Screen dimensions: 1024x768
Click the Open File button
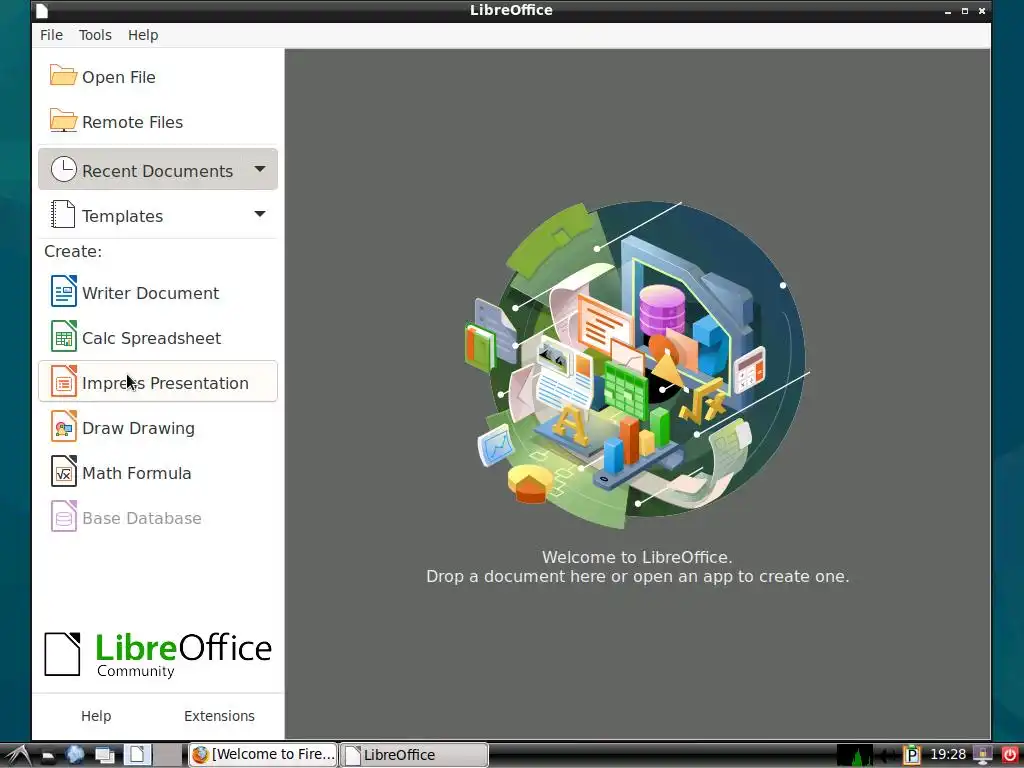(x=157, y=76)
